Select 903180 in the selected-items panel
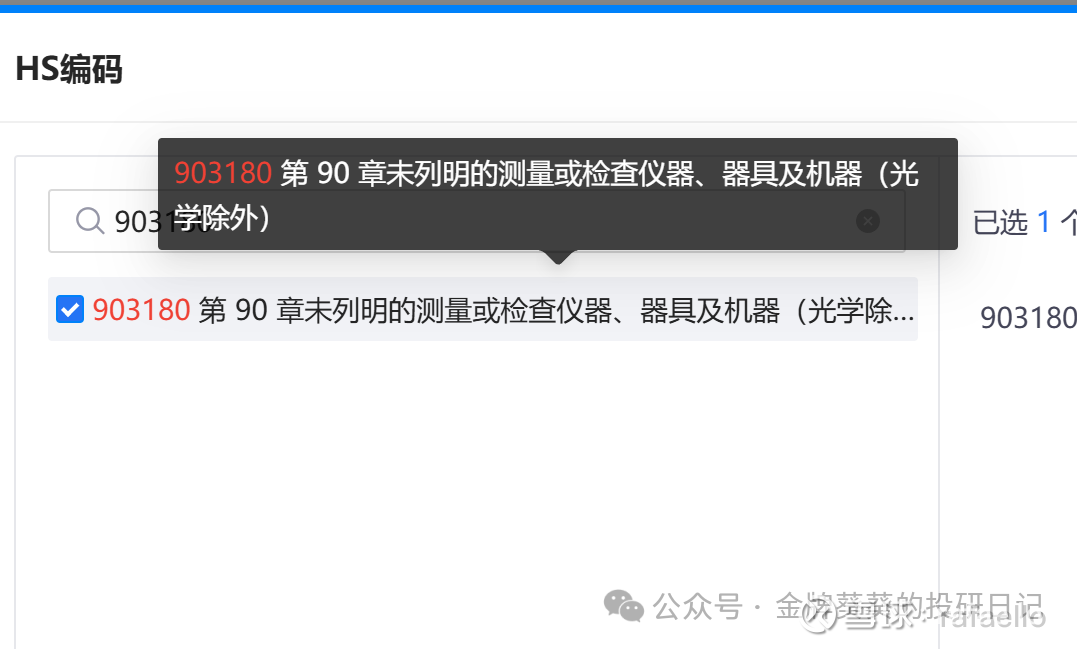The width and height of the screenshot is (1077, 649). click(1028, 317)
